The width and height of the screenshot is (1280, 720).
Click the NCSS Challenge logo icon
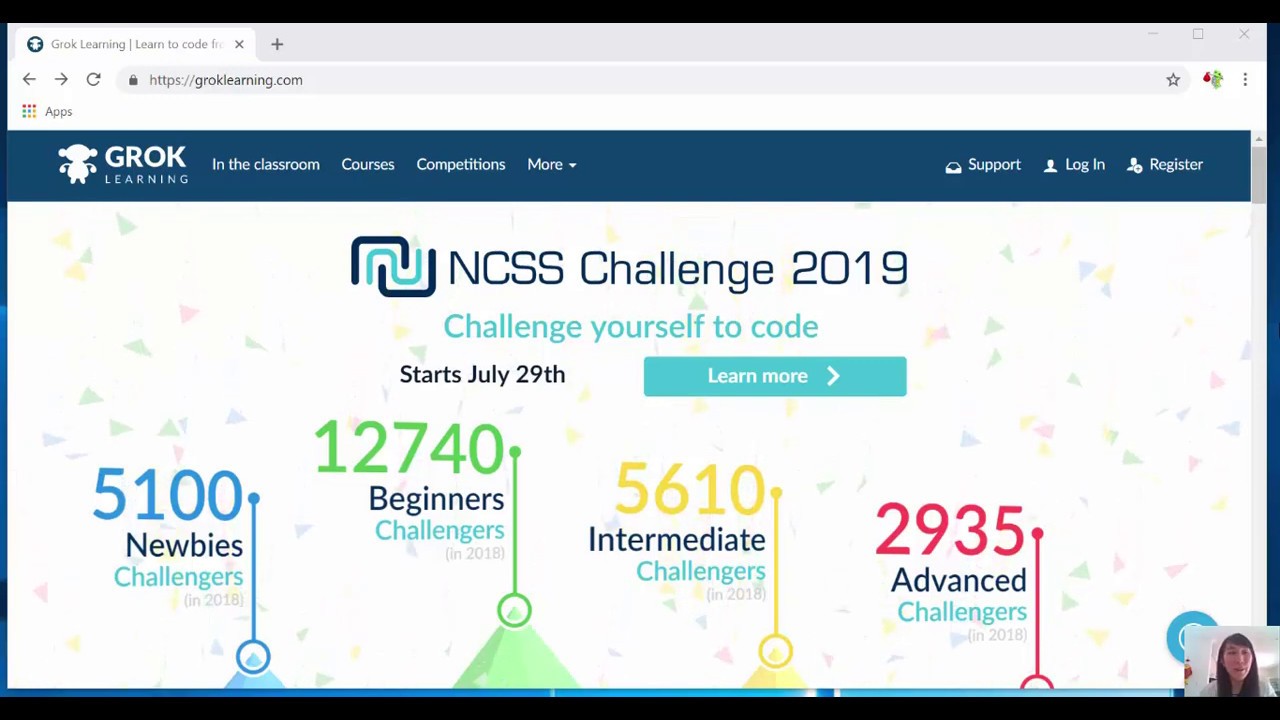coord(393,266)
